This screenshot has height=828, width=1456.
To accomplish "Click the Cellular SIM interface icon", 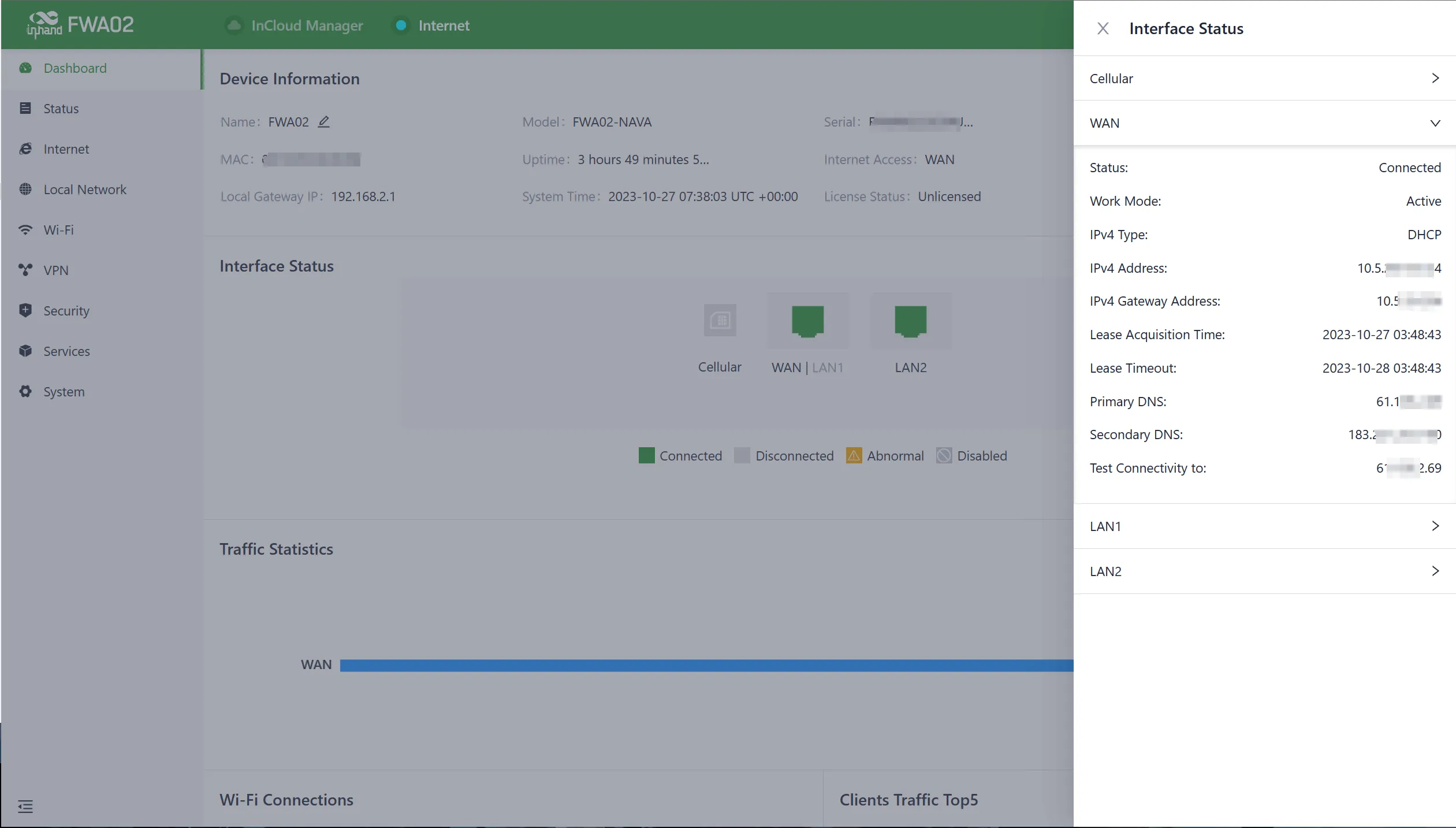I will (720, 320).
